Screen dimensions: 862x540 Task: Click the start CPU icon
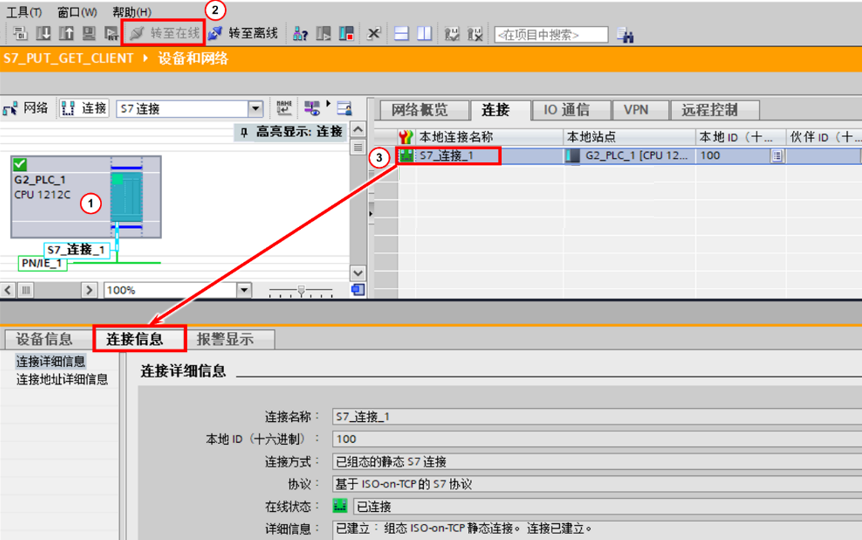(323, 34)
